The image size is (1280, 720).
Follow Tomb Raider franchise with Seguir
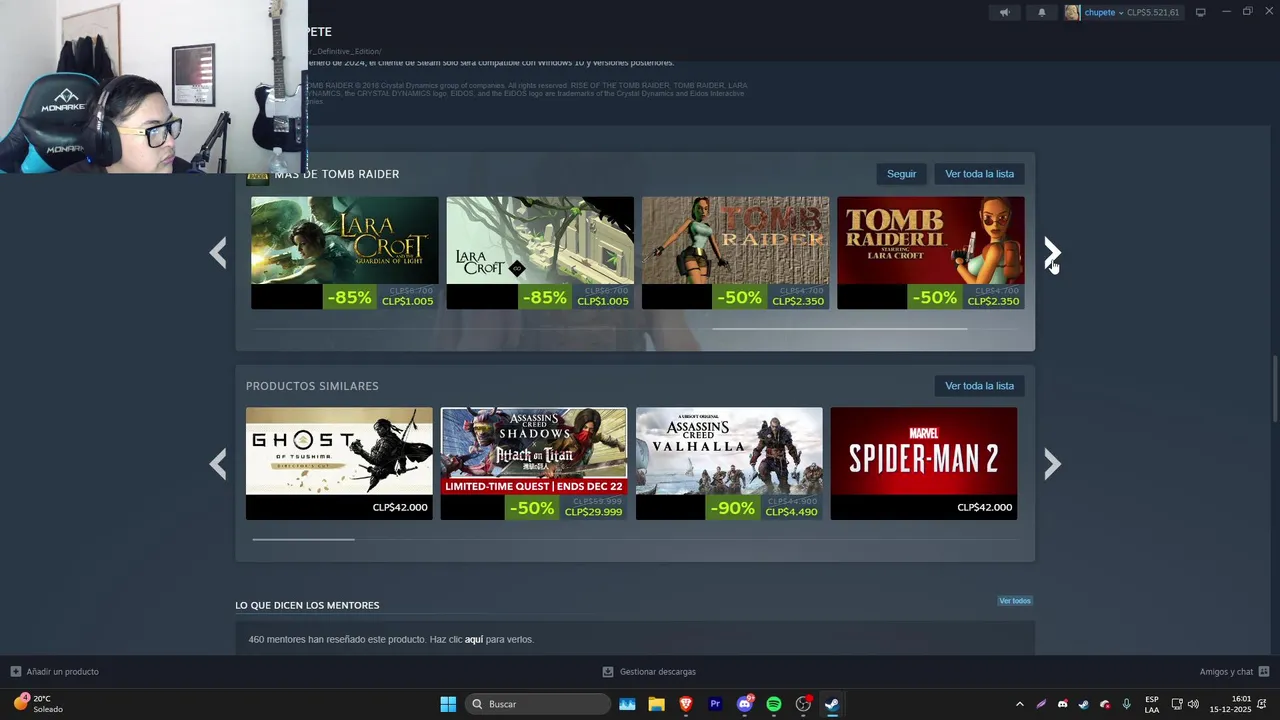tap(901, 174)
